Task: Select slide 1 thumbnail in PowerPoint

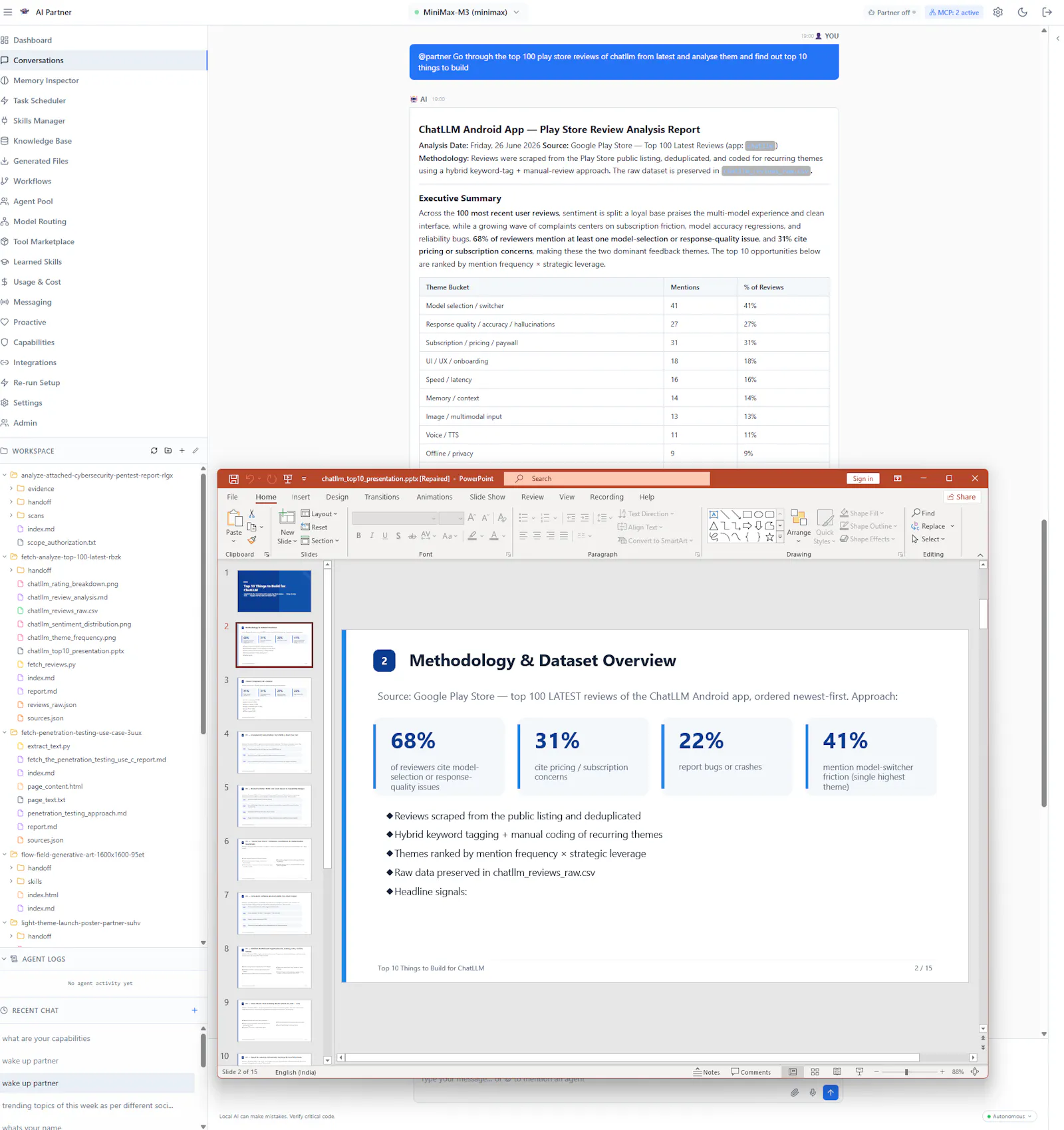Action: [x=274, y=591]
